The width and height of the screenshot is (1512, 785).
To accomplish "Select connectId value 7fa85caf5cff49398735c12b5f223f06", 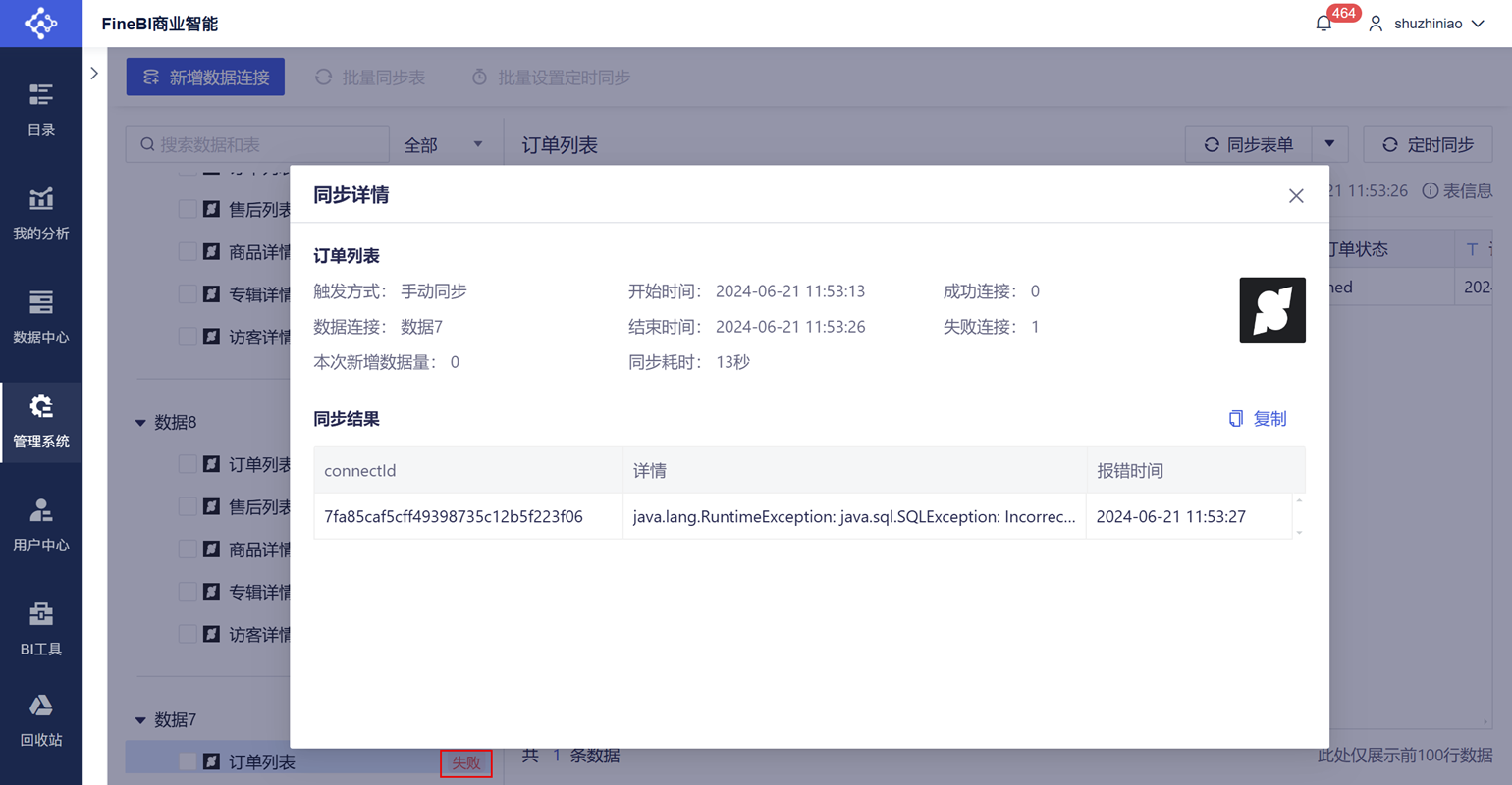I will pyautogui.click(x=454, y=517).
